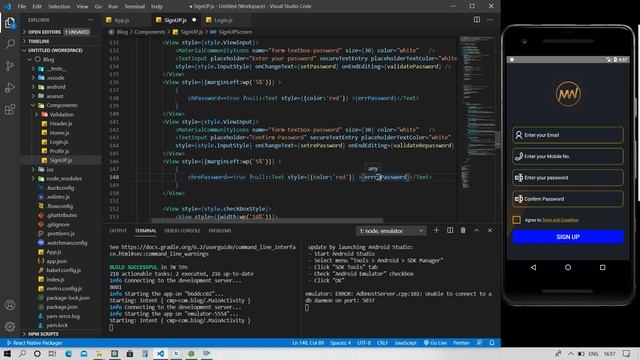Collapse the Components folder

[60, 105]
